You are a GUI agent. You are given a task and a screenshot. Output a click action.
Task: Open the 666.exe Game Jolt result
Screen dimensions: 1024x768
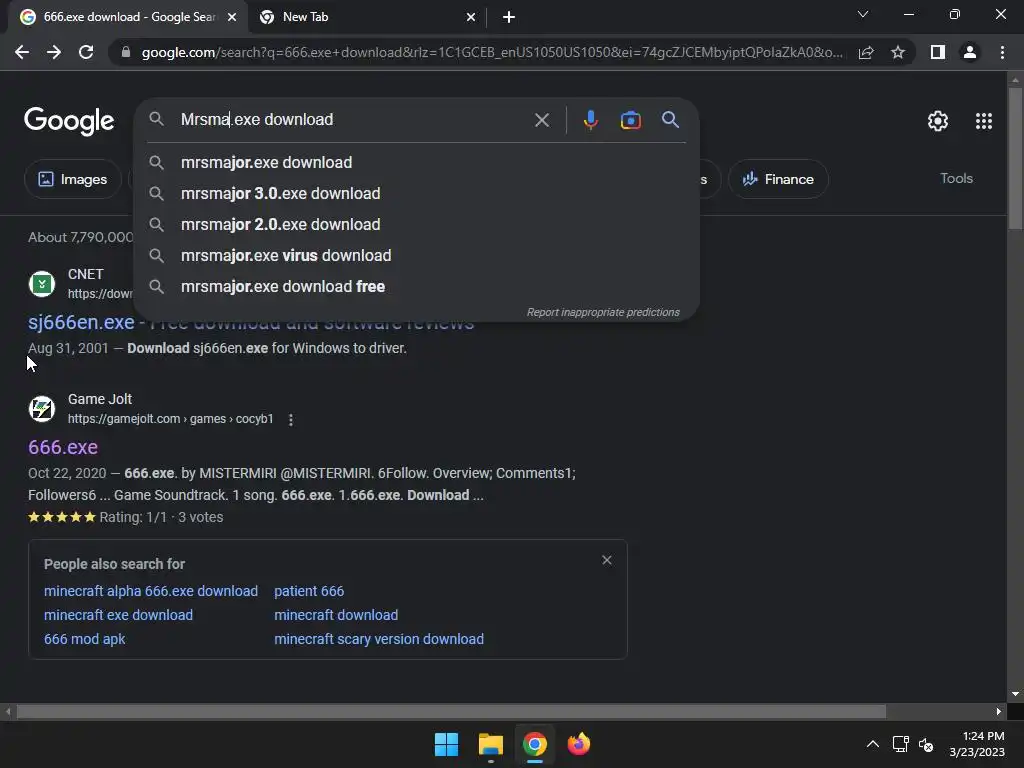(63, 447)
